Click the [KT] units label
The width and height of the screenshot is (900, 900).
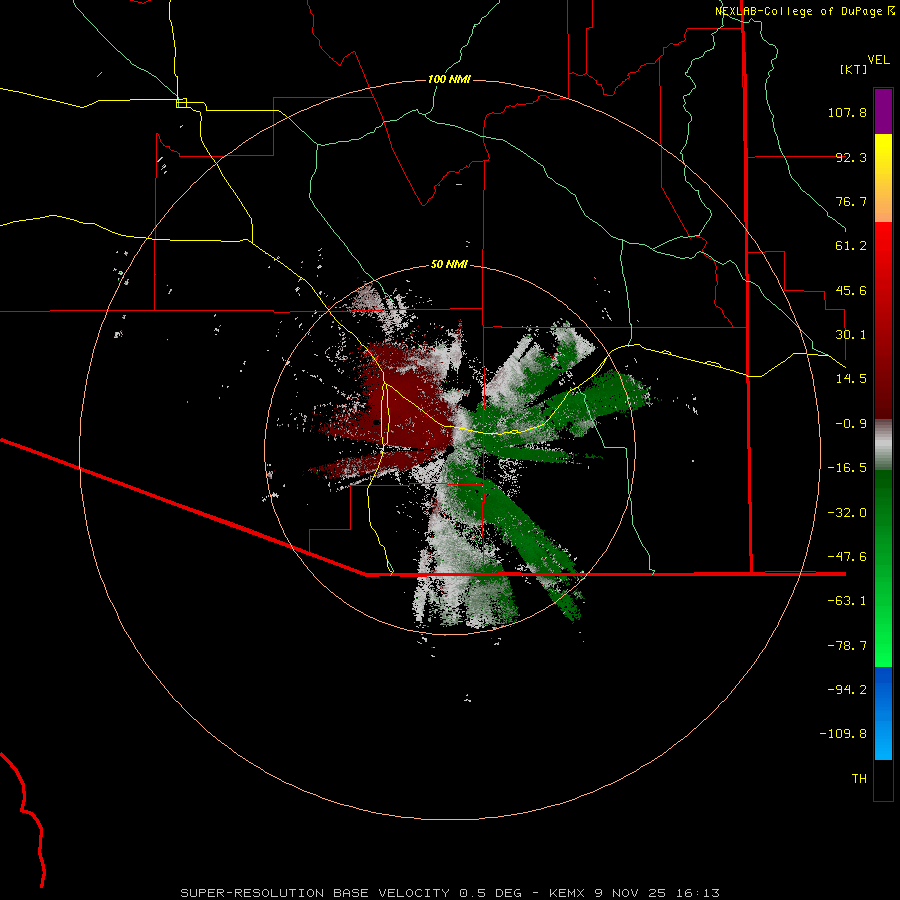point(853,69)
